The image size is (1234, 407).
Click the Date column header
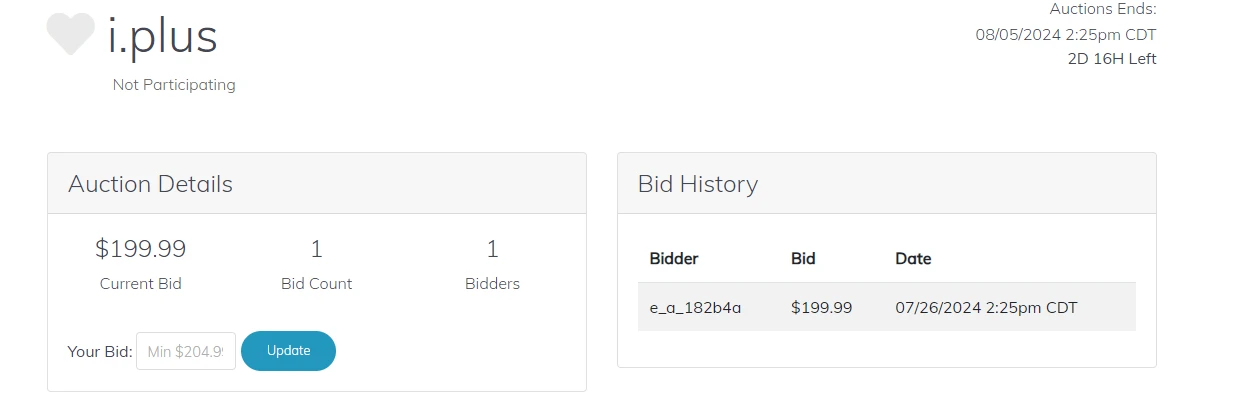coord(913,258)
